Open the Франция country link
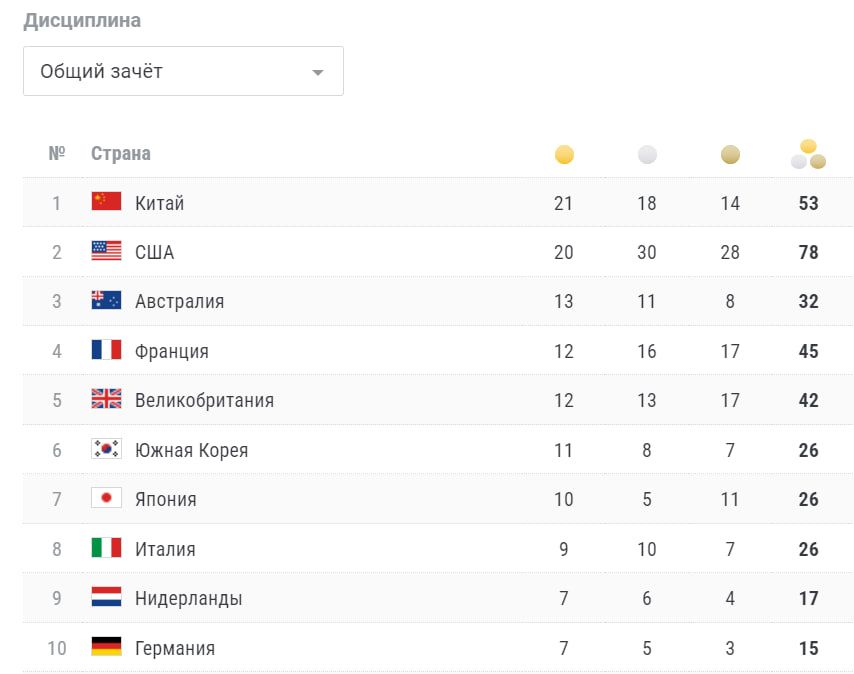Viewport: 854px width, 674px height. 172,351
